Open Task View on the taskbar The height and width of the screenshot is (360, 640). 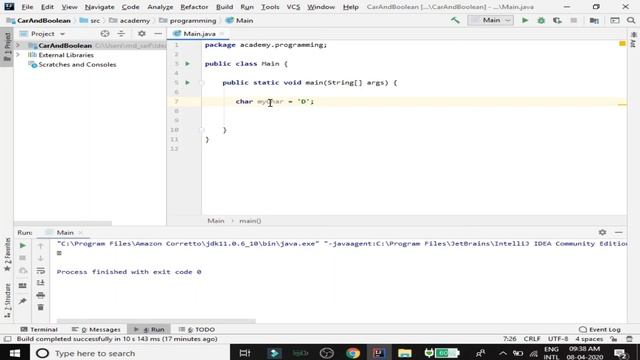[x=244, y=353]
